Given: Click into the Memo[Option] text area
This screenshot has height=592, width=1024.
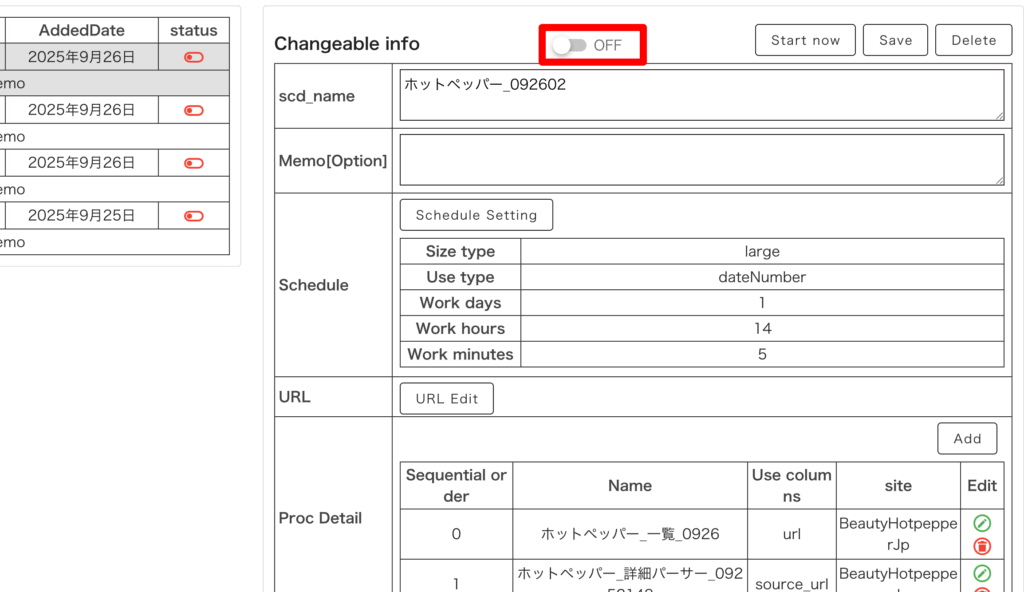Looking at the screenshot, I should click(700, 160).
